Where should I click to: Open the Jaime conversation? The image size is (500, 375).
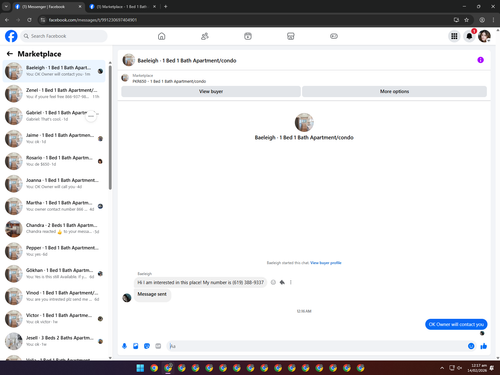[54, 138]
